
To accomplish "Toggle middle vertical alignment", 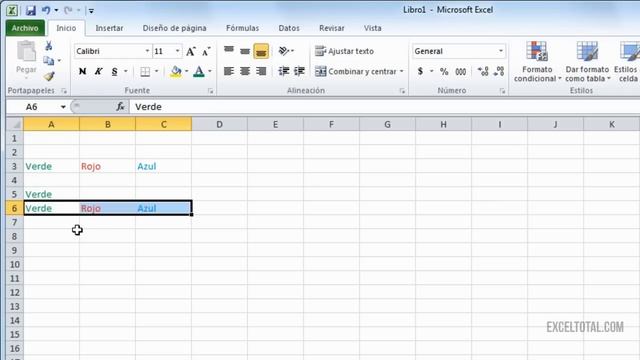I will coord(245,51).
